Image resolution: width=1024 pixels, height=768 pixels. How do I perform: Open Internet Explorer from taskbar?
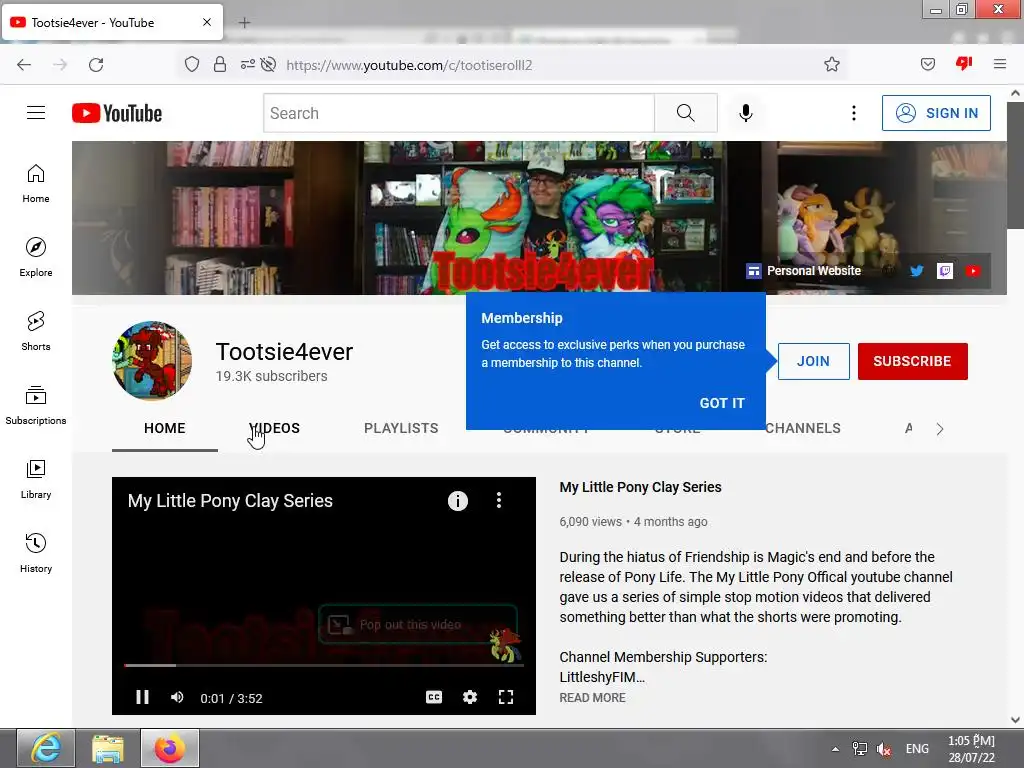[x=45, y=748]
